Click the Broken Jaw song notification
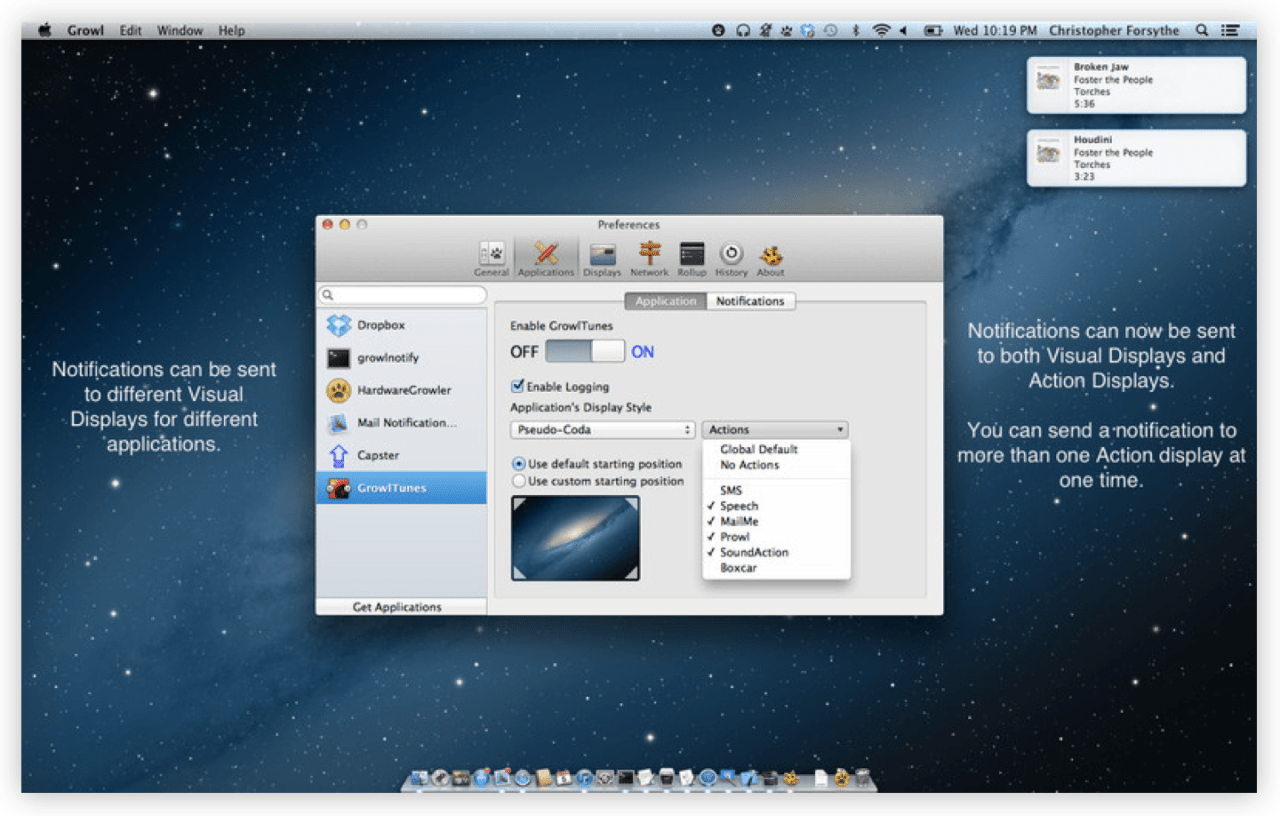This screenshot has height=816, width=1280. [x=1136, y=85]
